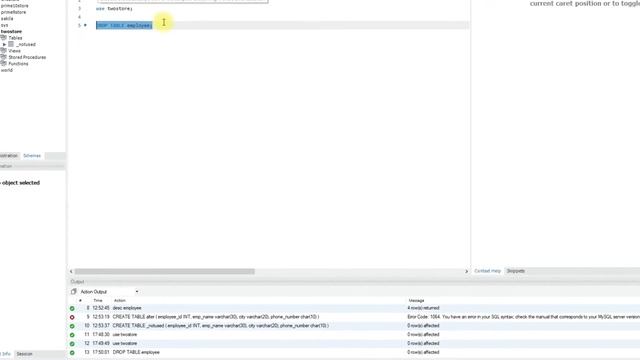Select the 'CREATE TABLE _notused' output action

(221, 326)
